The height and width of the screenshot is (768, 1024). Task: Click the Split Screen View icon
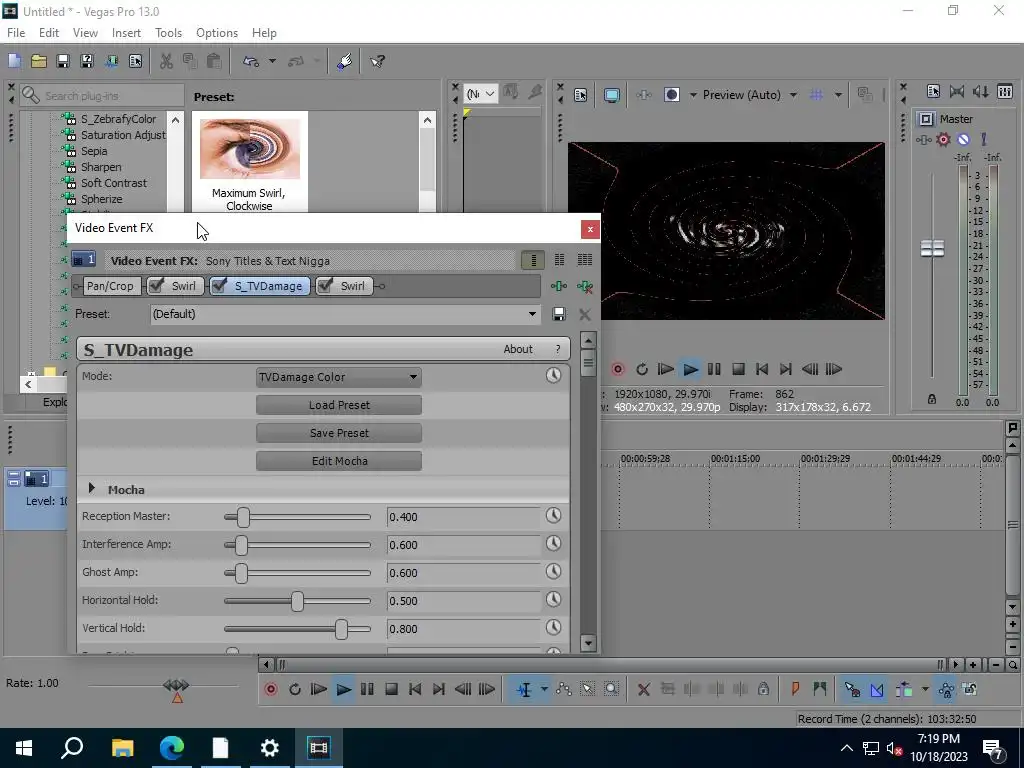click(671, 95)
